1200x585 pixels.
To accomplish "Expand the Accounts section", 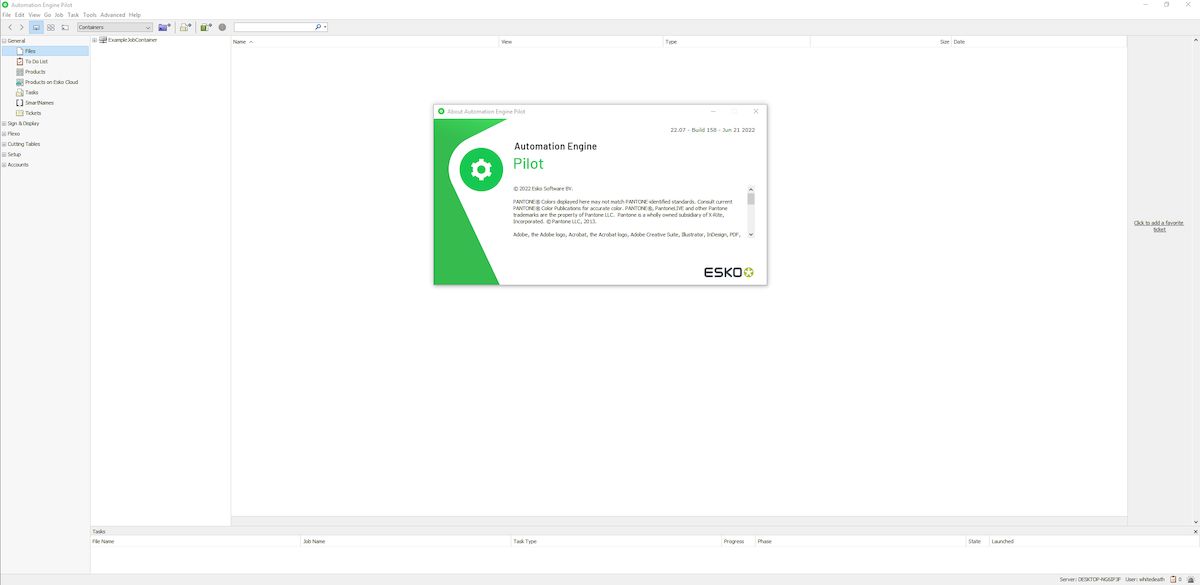I will pyautogui.click(x=4, y=164).
